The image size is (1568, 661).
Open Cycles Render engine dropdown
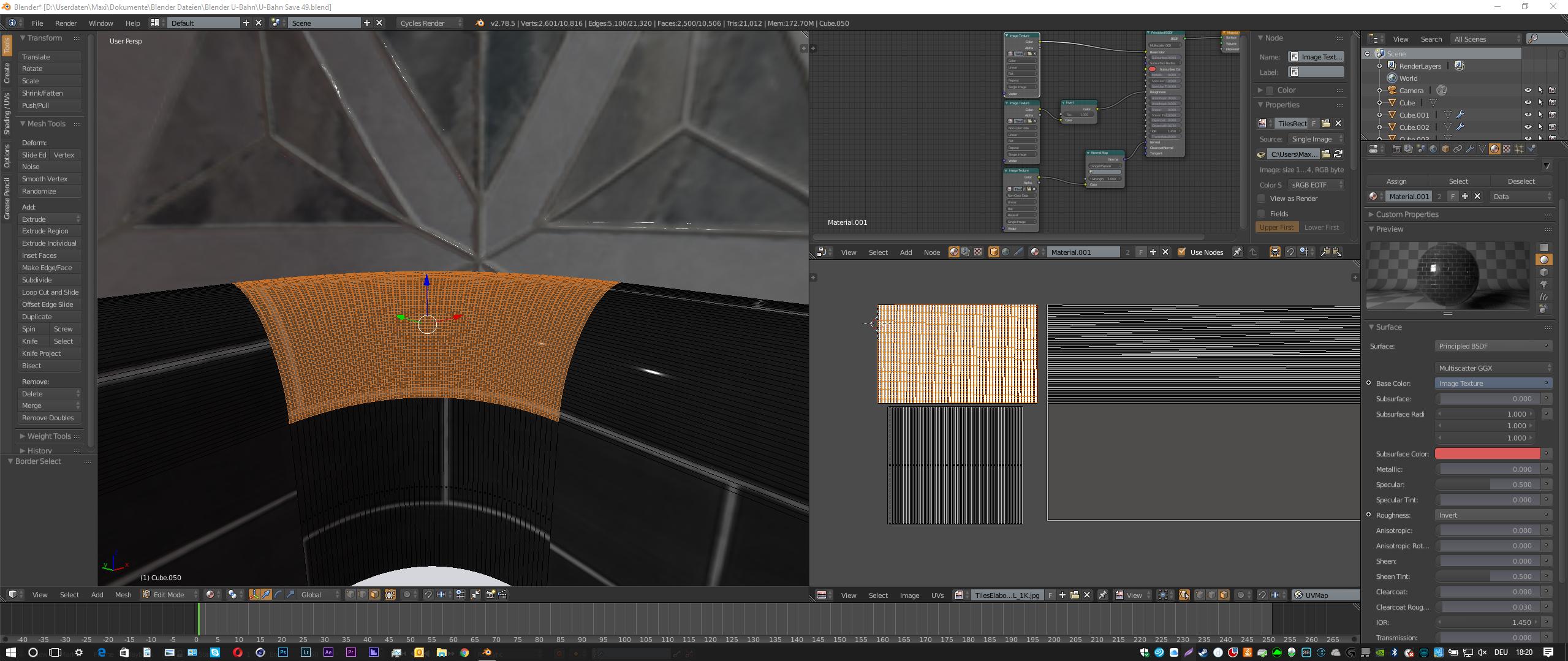coord(431,23)
